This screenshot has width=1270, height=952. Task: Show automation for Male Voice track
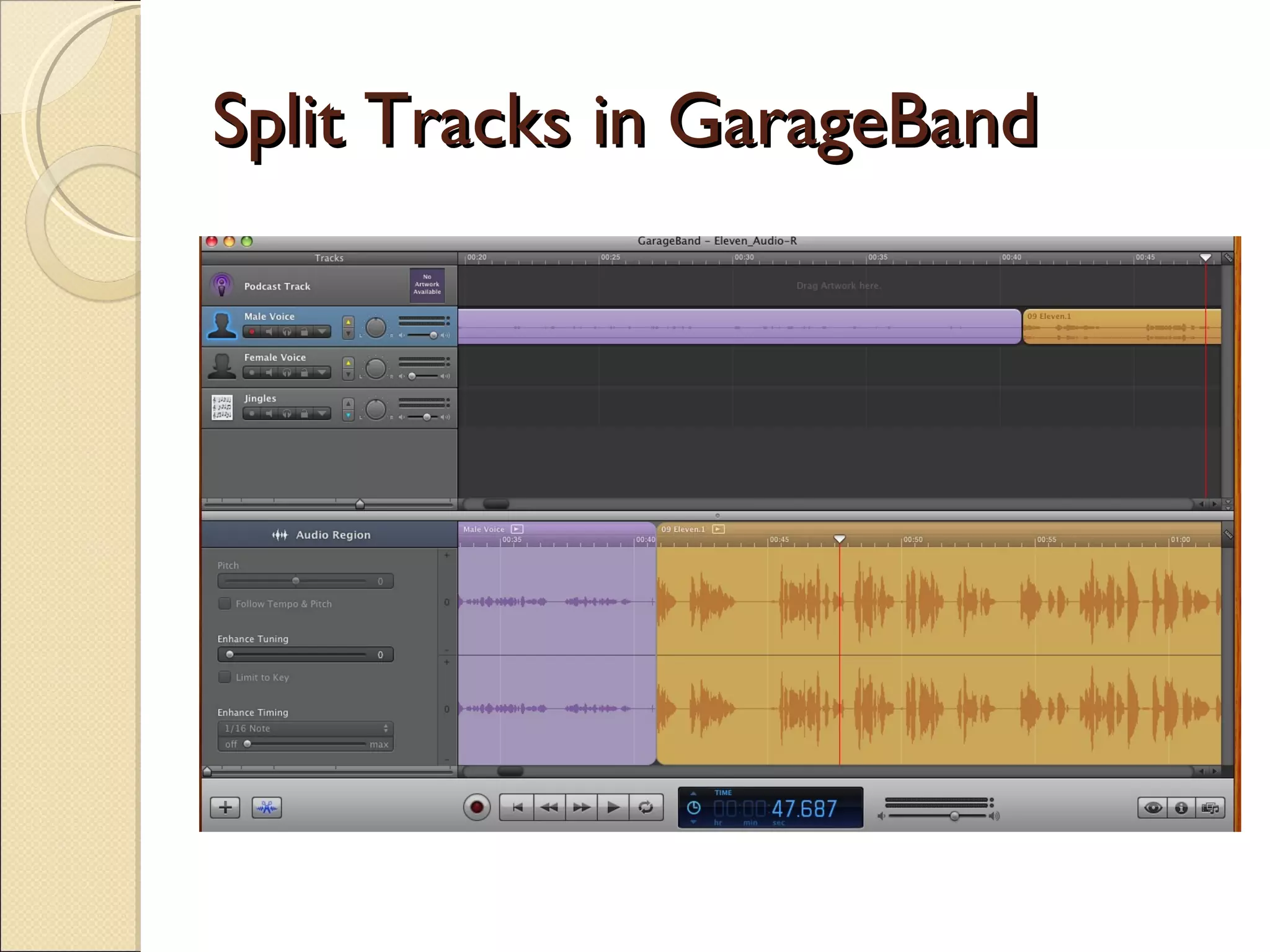(x=322, y=332)
